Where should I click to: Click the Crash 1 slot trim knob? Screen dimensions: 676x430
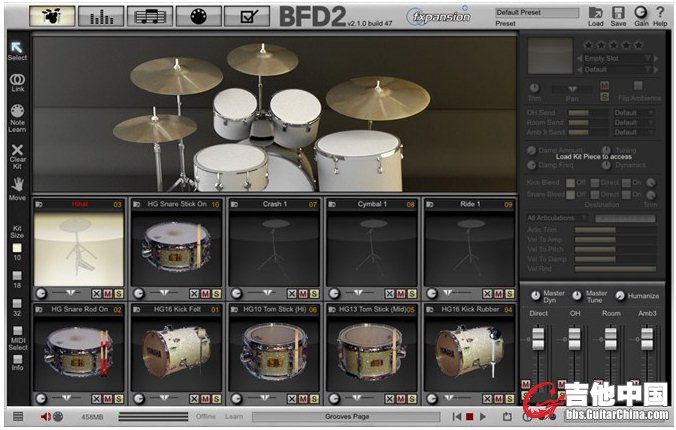pos(236,294)
